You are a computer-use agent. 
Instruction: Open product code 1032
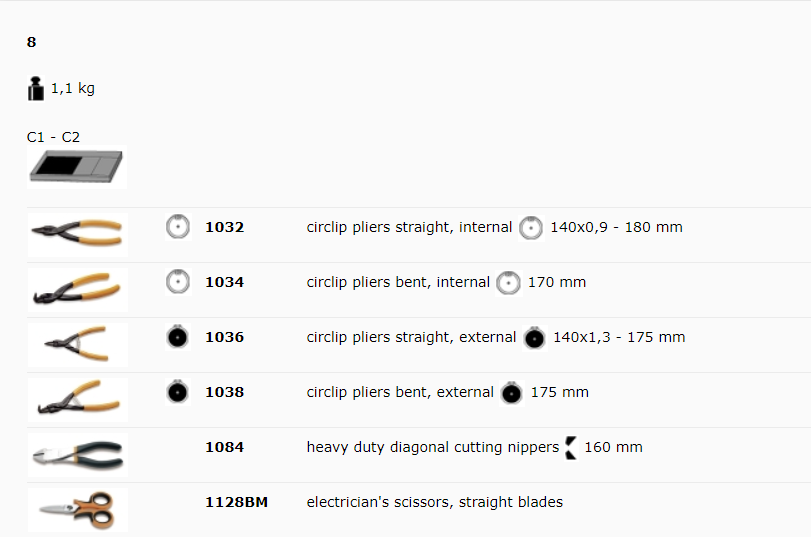(x=224, y=227)
